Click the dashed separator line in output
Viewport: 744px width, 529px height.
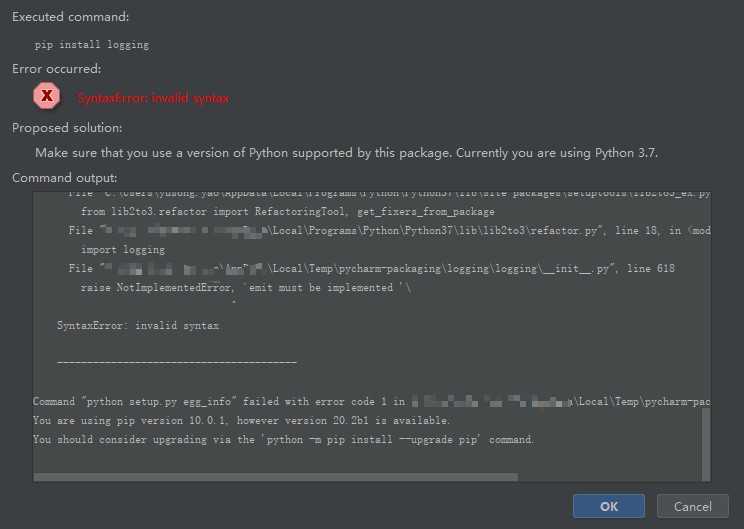point(177,363)
